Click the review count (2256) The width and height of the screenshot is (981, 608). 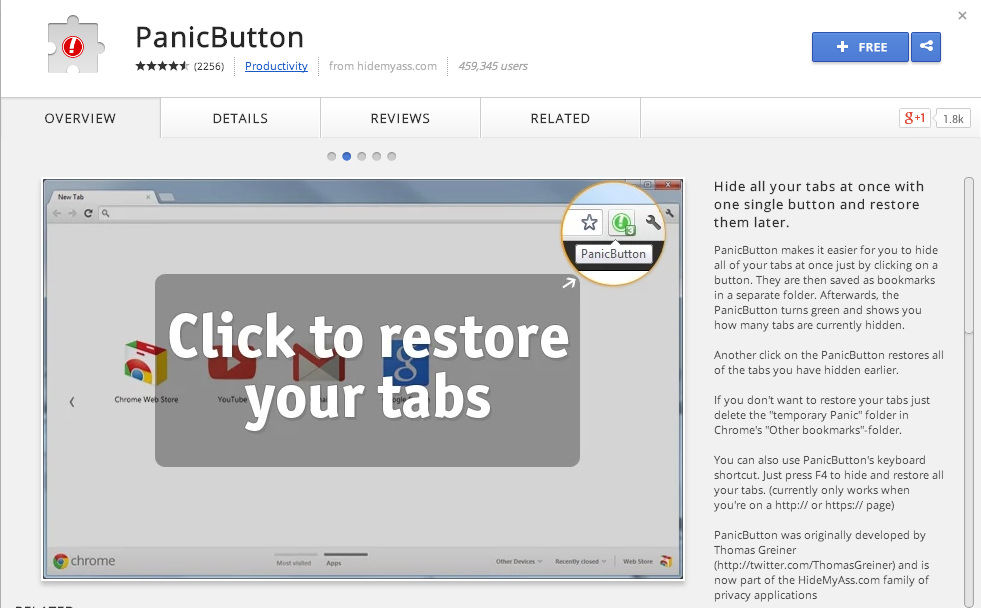209,66
